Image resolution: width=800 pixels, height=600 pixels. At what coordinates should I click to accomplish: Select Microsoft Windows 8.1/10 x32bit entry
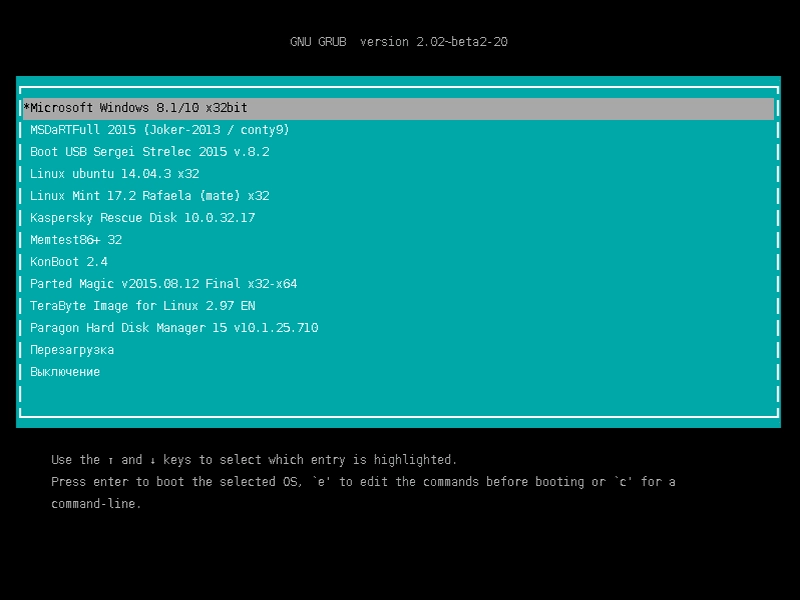[x=398, y=108]
